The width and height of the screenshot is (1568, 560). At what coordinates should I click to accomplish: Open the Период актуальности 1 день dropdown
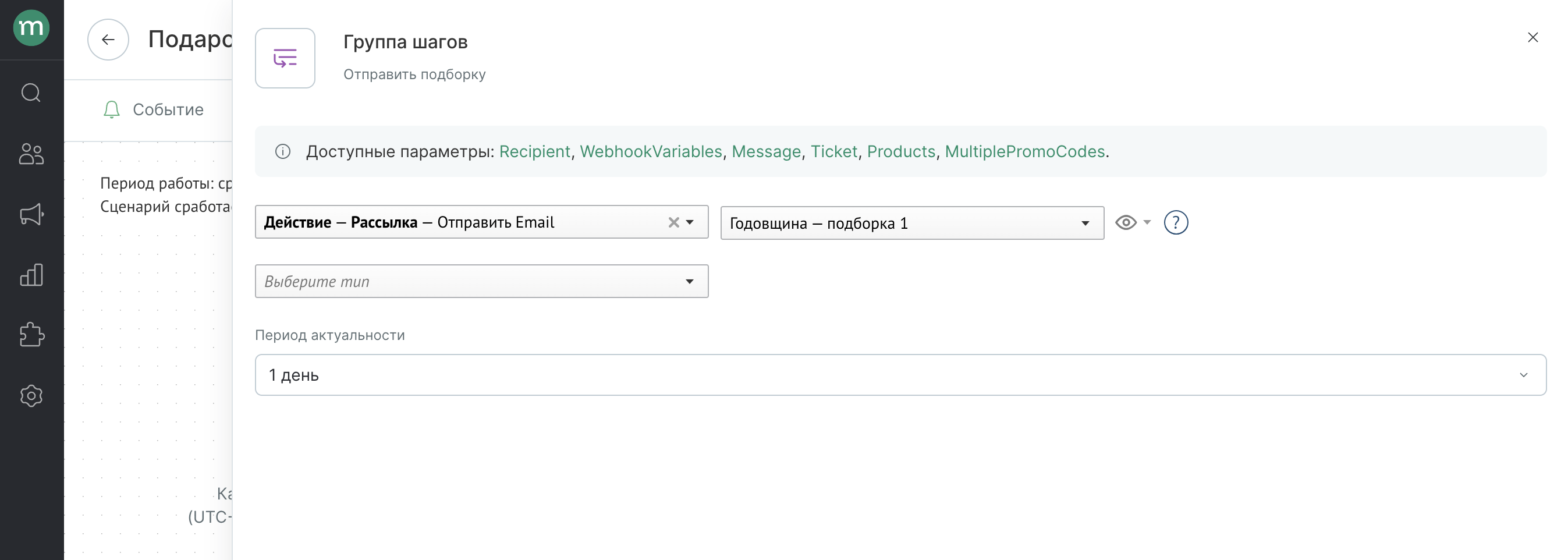900,375
